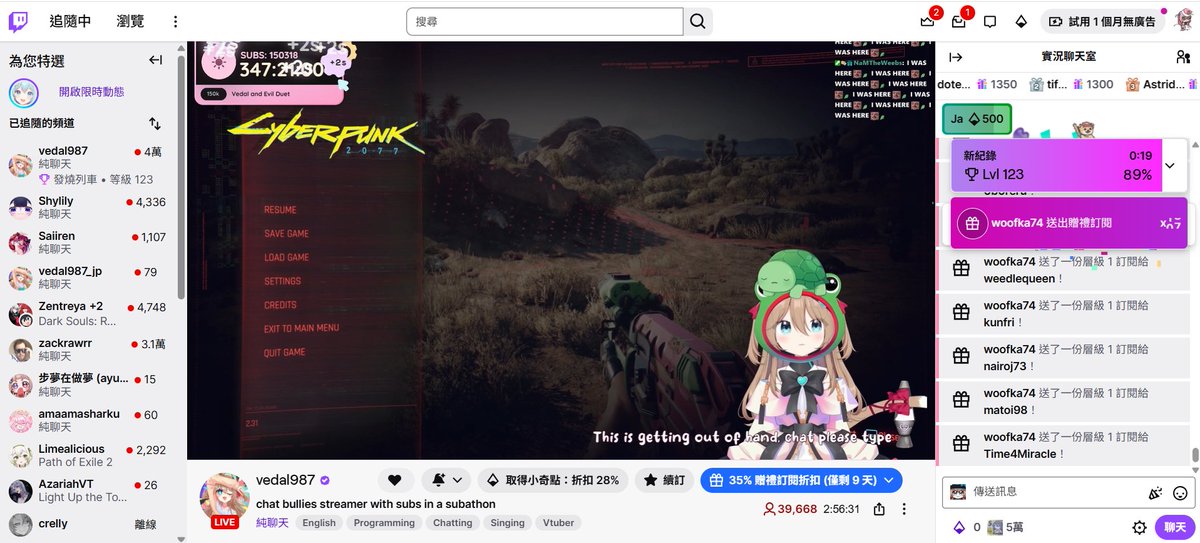Click 開啟限時動態 link
This screenshot has height=543, width=1200.
pos(91,92)
